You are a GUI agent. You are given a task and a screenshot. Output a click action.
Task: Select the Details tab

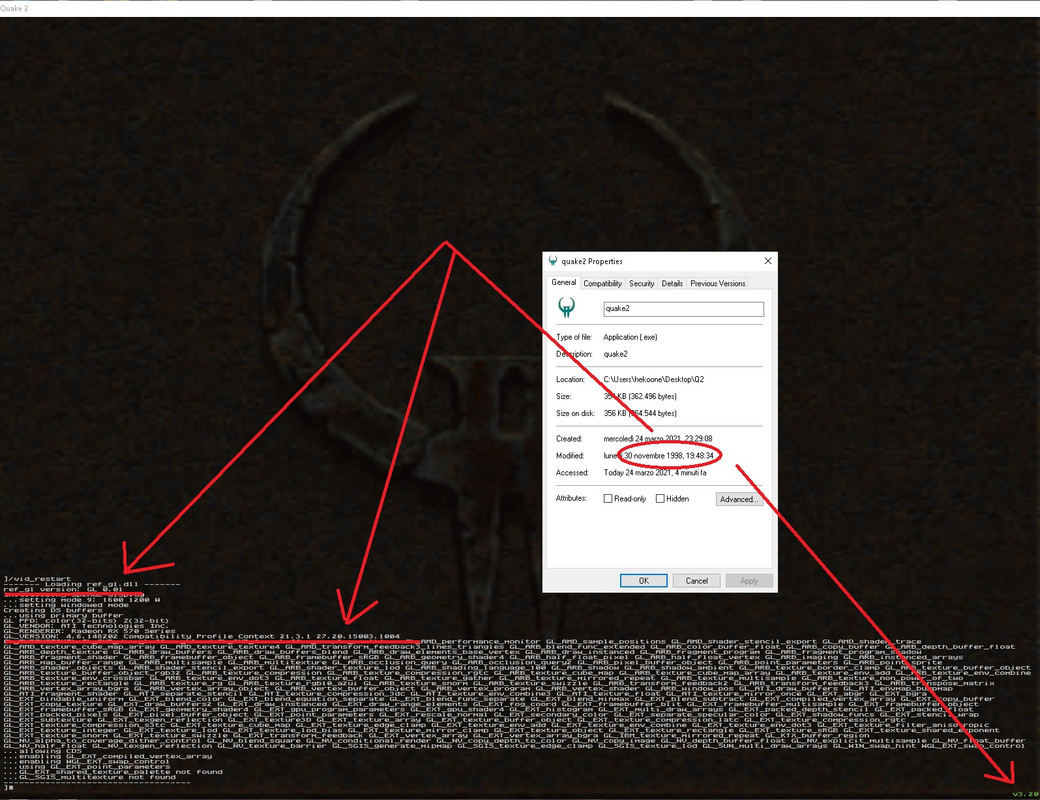(672, 283)
